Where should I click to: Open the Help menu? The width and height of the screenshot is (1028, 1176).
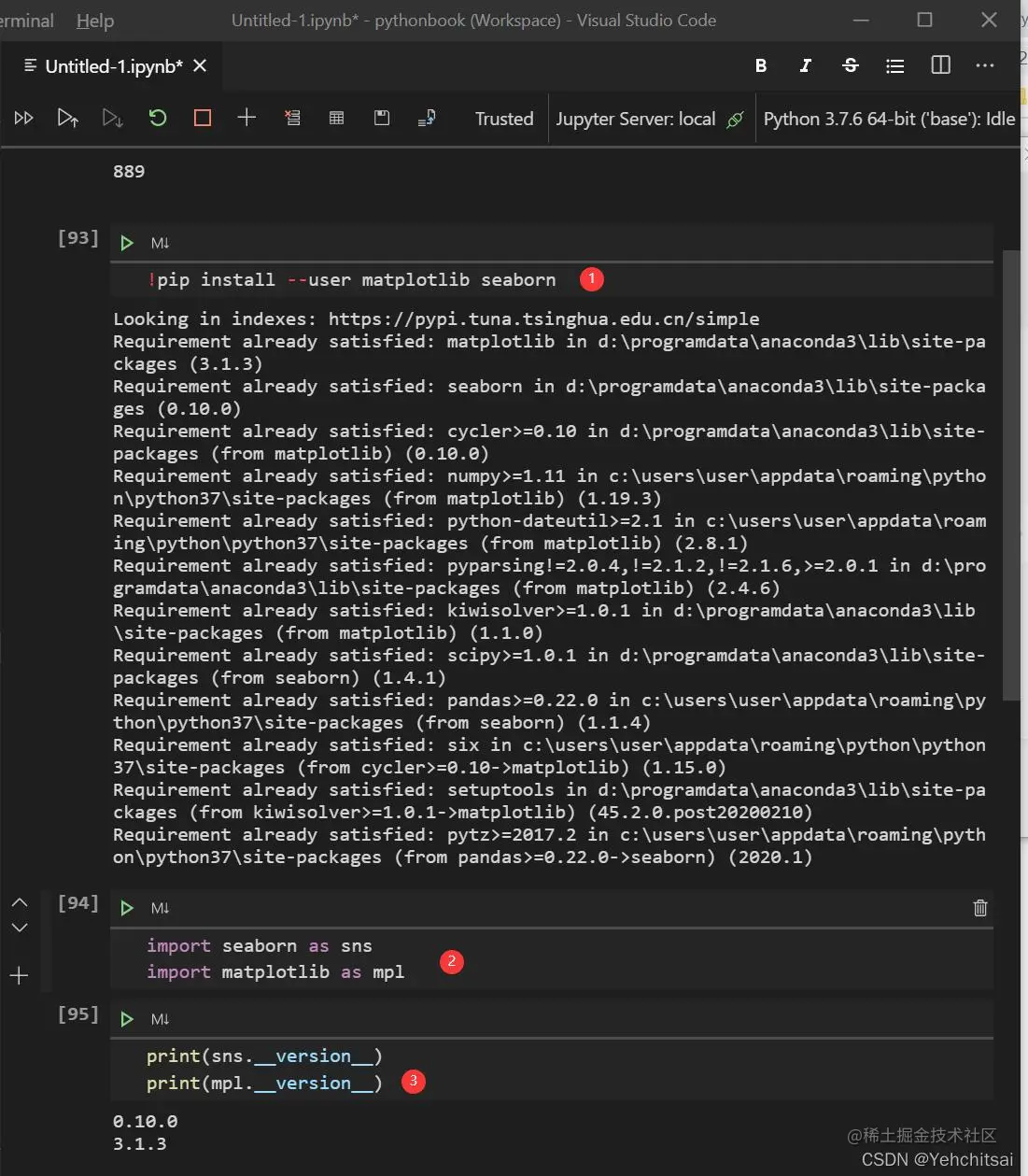(x=94, y=21)
